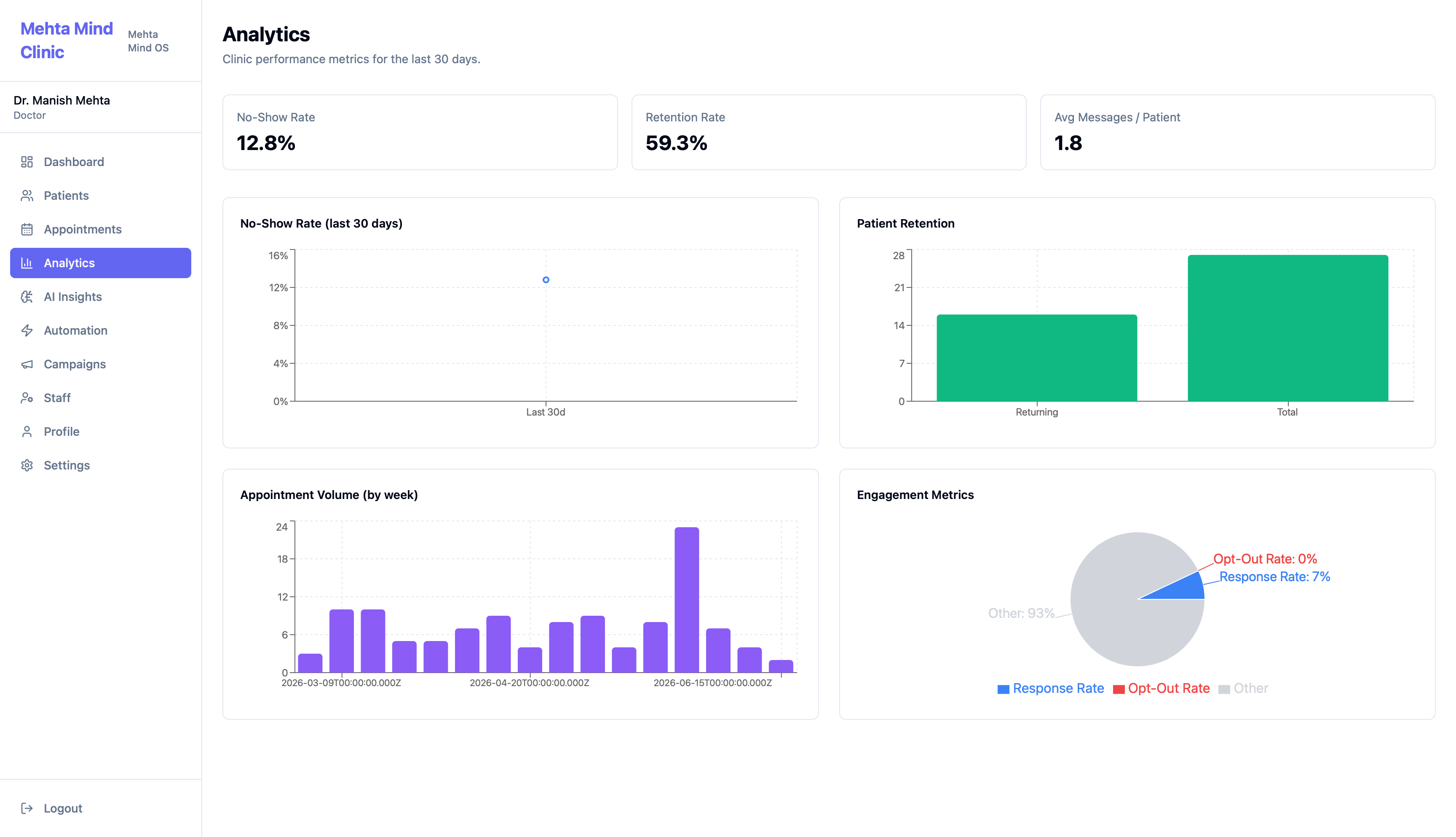Click the Dashboard grid icon
The height and width of the screenshot is (837, 1456).
pos(27,161)
